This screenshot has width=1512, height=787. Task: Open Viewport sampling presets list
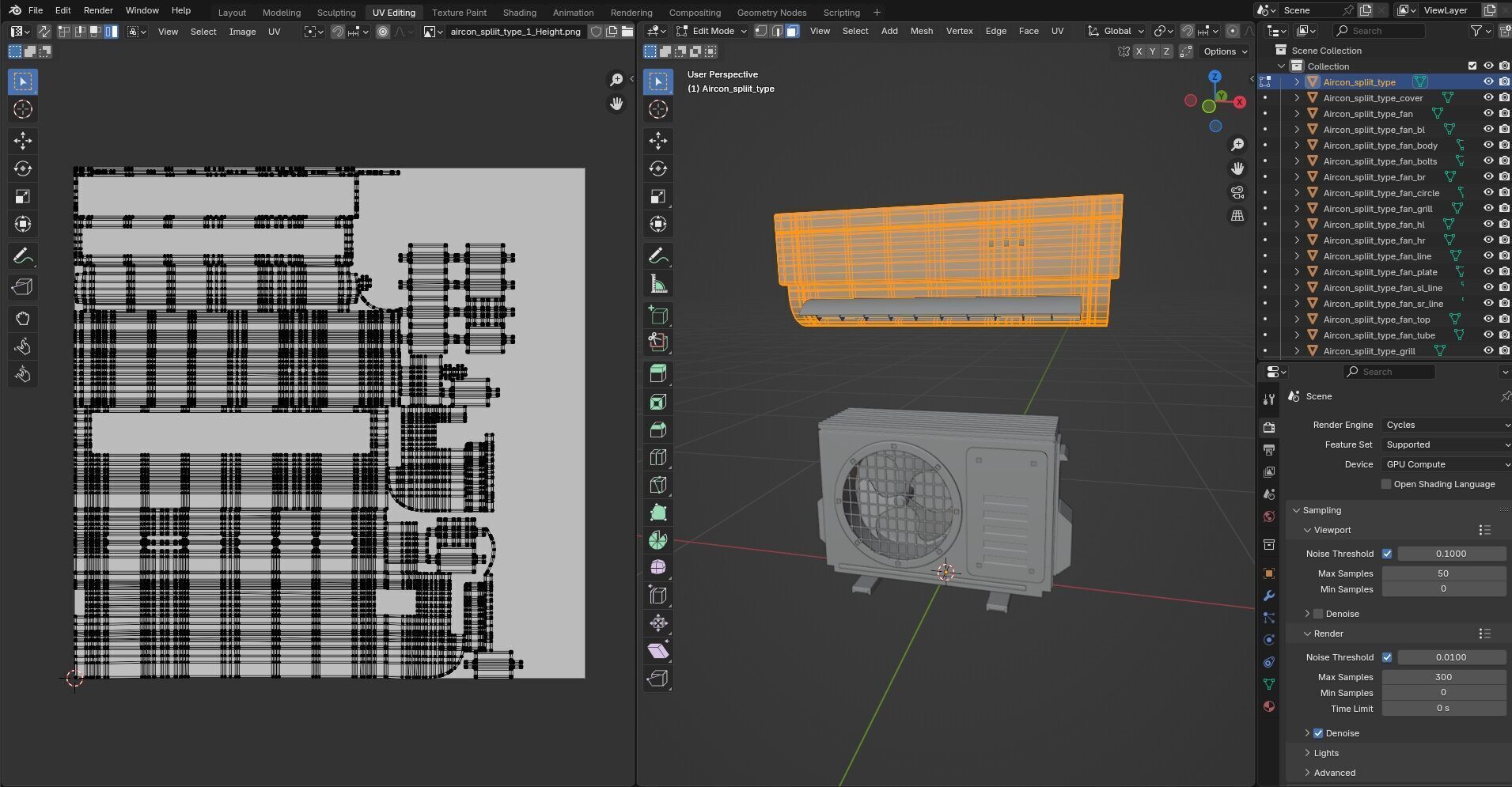click(1484, 530)
